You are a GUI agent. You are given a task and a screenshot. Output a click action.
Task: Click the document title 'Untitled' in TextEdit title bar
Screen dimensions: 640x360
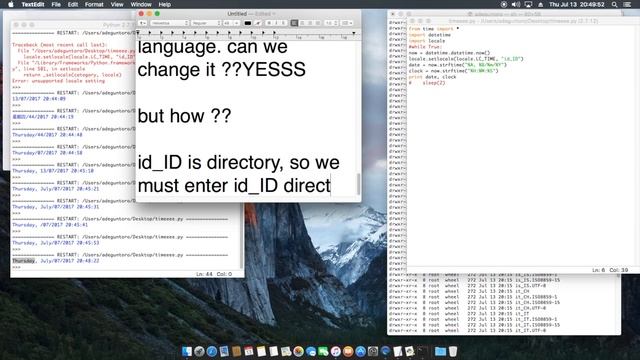point(237,13)
